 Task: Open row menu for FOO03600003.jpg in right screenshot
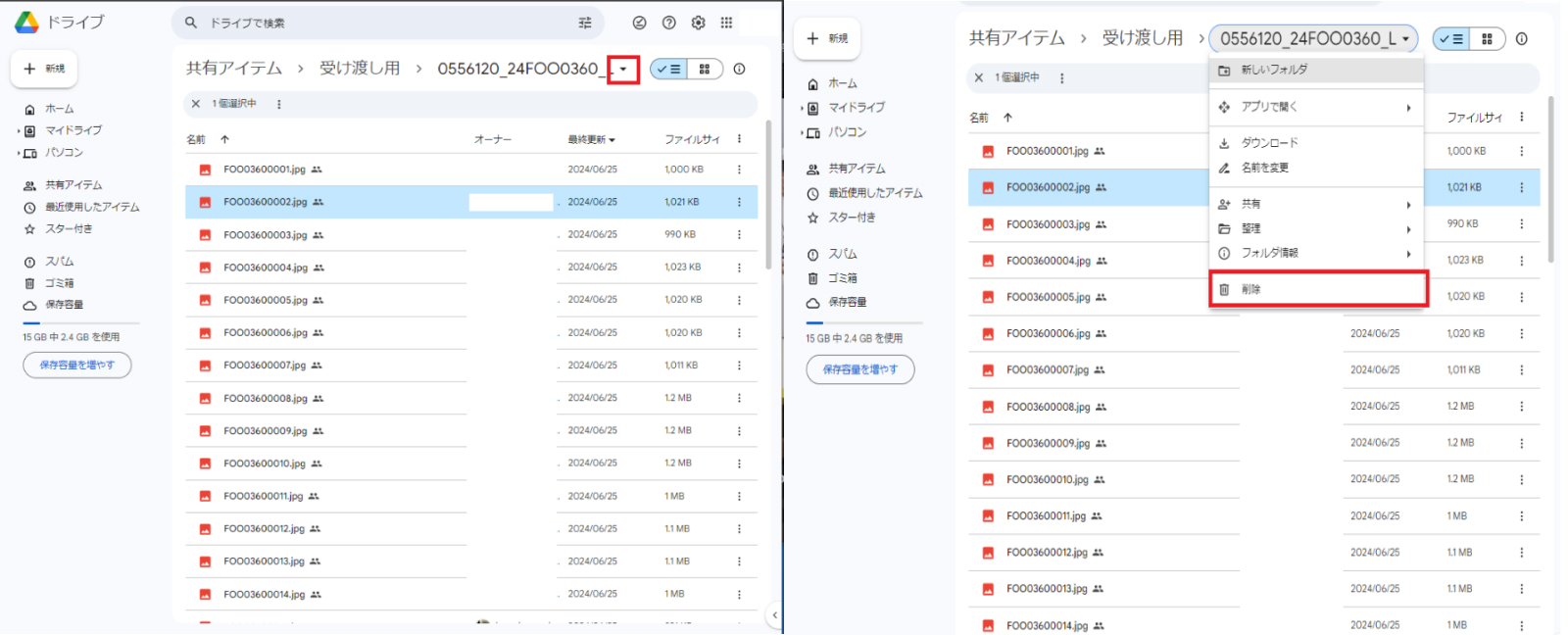[1522, 224]
